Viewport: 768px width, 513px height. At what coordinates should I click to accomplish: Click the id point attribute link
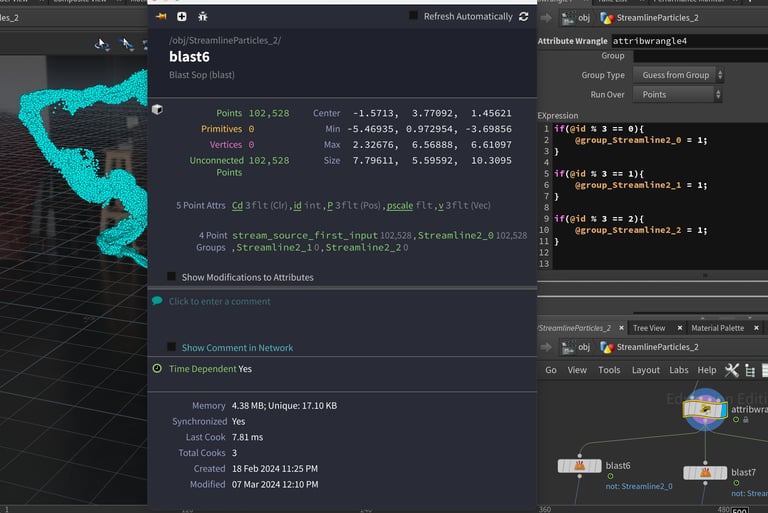tap(297, 205)
